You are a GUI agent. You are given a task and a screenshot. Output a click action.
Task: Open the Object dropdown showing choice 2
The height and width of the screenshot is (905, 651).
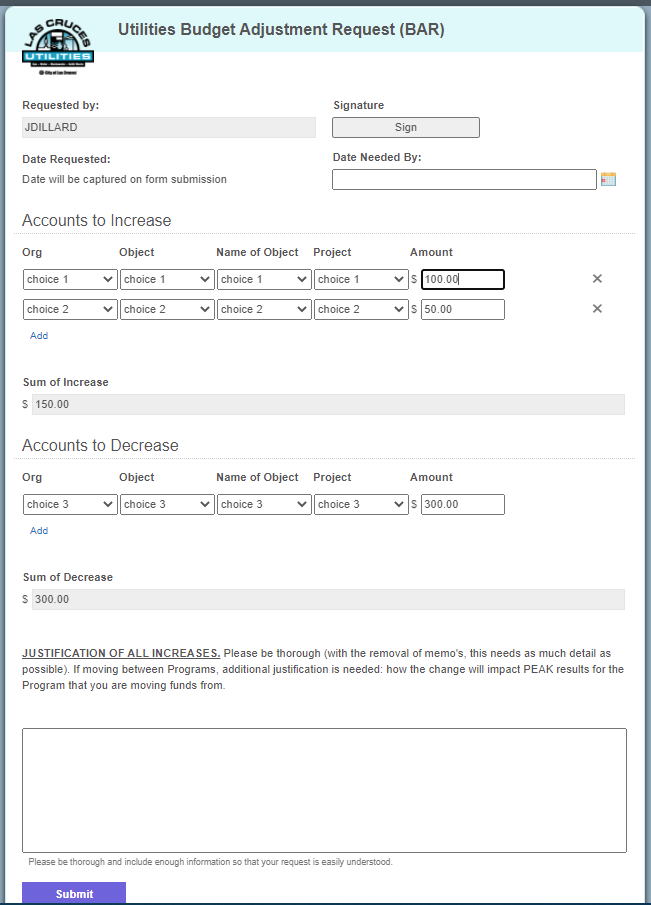coord(167,309)
